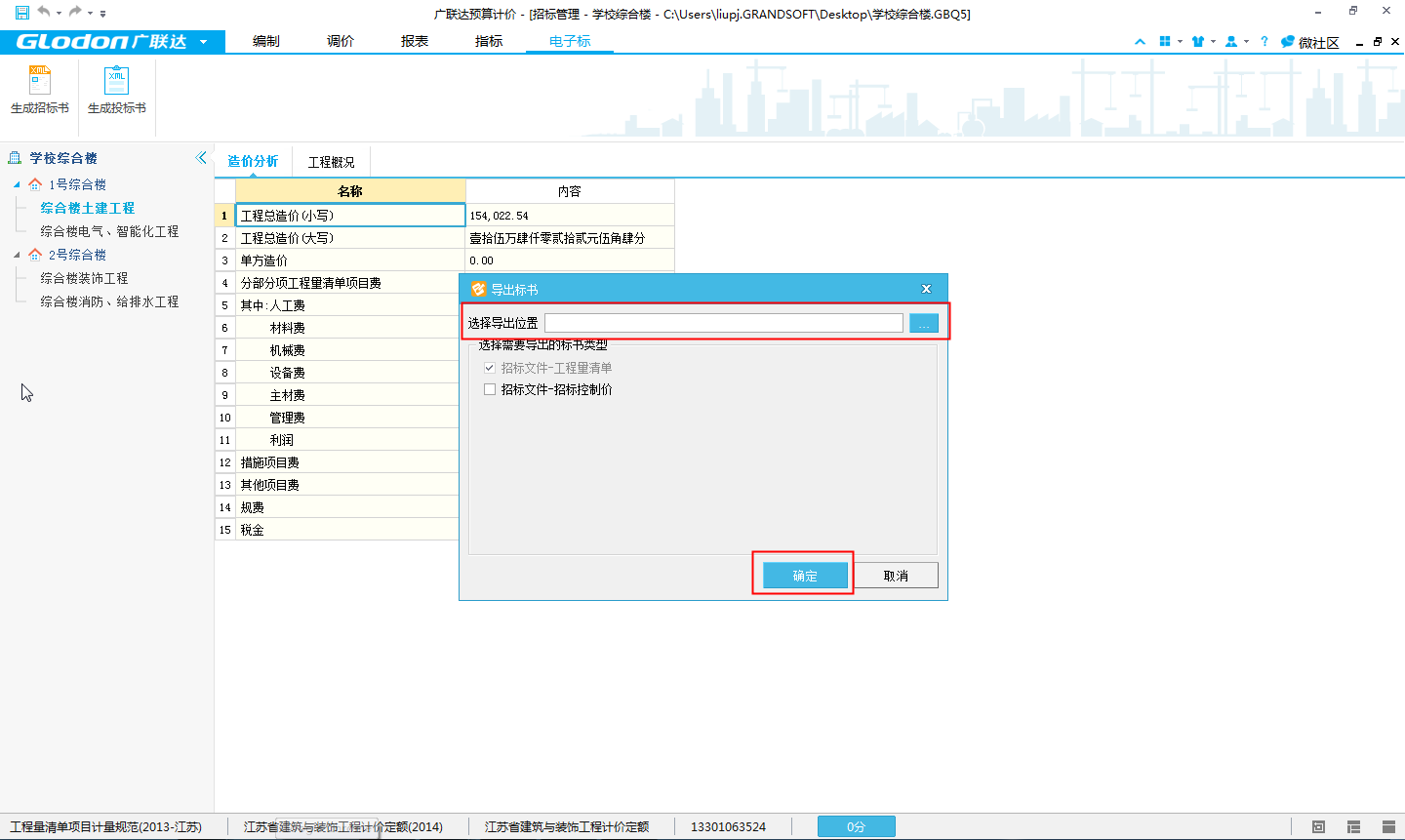Screen dimensions: 1405x840
Task: Click the rightmost layout icon in status bar
Action: click(x=1388, y=826)
